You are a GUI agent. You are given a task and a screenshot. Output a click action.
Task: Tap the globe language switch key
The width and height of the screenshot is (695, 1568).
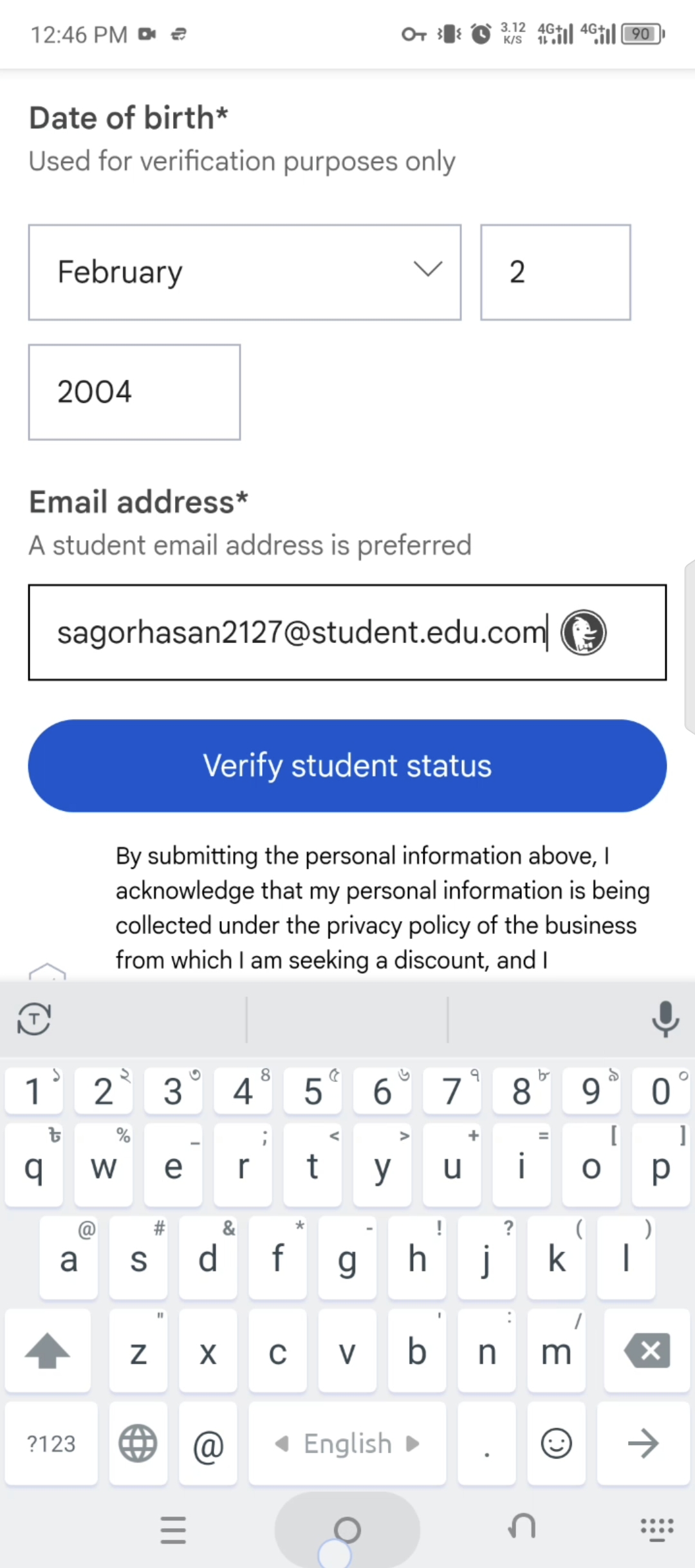pos(138,1443)
